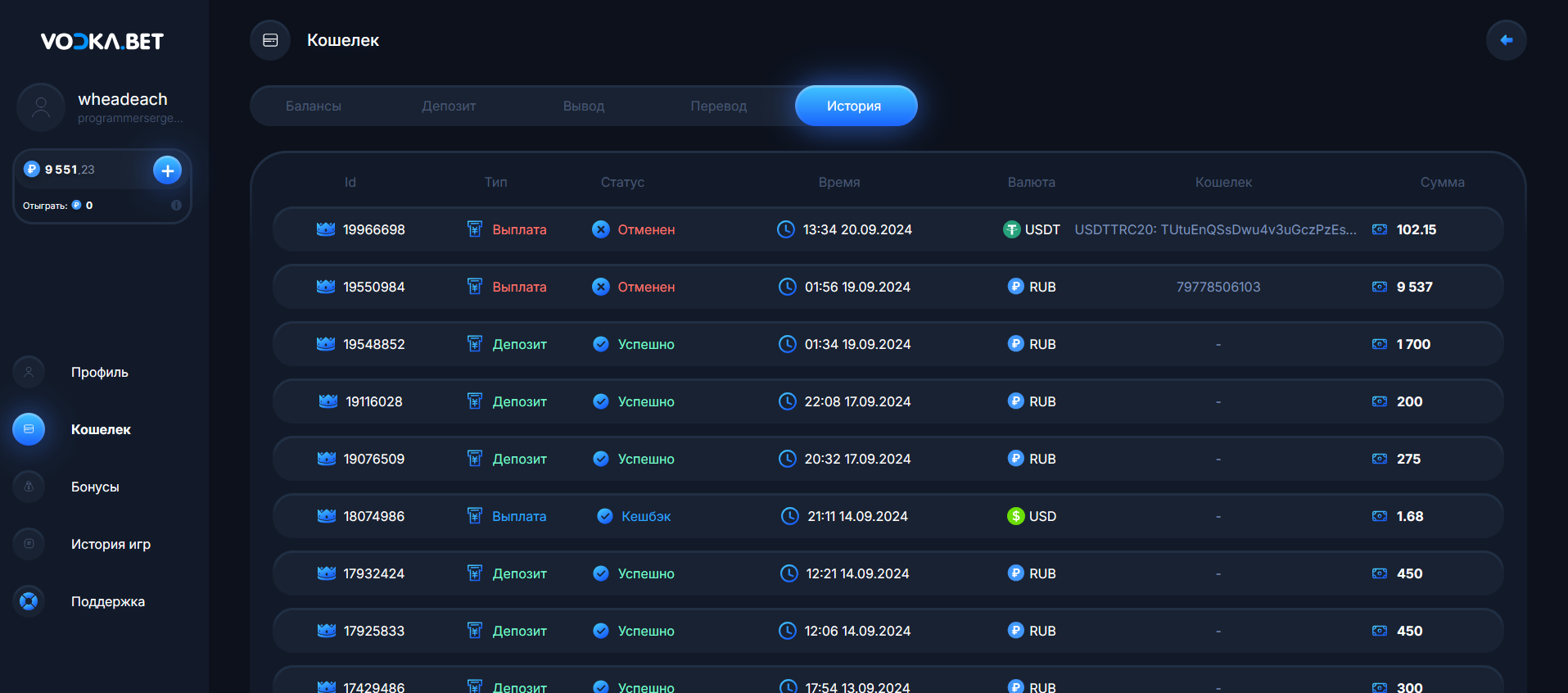Screen dimensions: 1568x693
Task: Click the type icon in row 19076509
Action: 475,459
